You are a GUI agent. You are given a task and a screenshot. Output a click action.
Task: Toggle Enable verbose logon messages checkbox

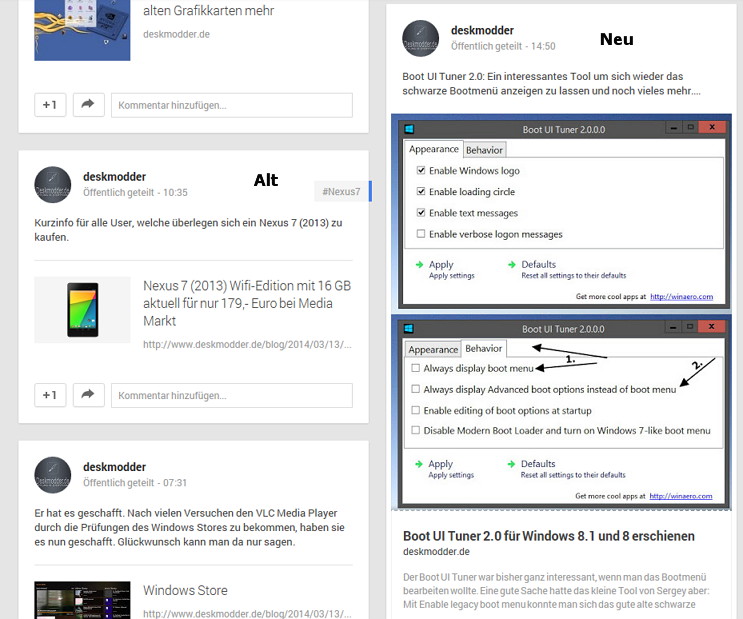(421, 233)
